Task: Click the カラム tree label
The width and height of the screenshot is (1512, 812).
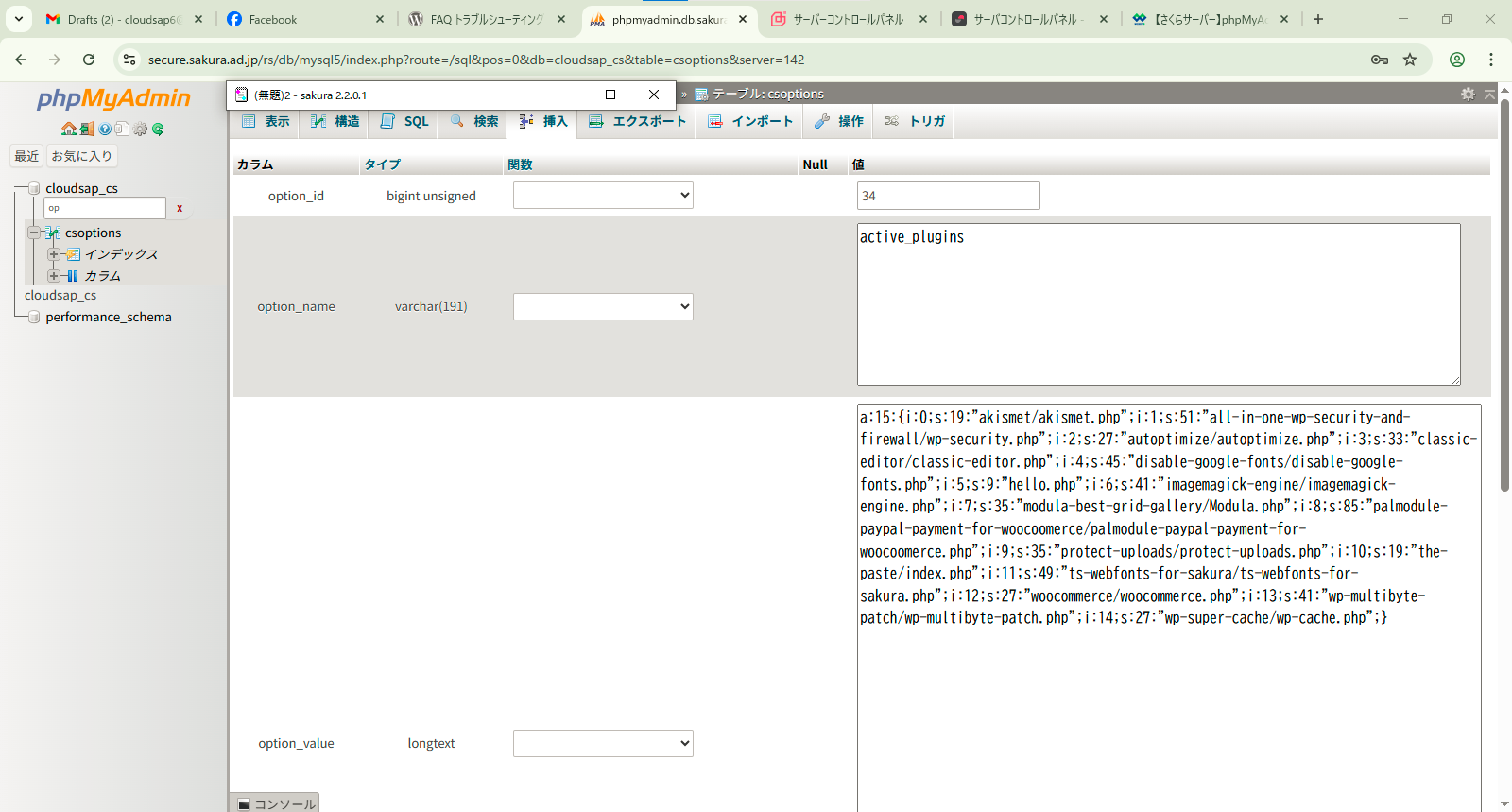Action: tap(103, 276)
